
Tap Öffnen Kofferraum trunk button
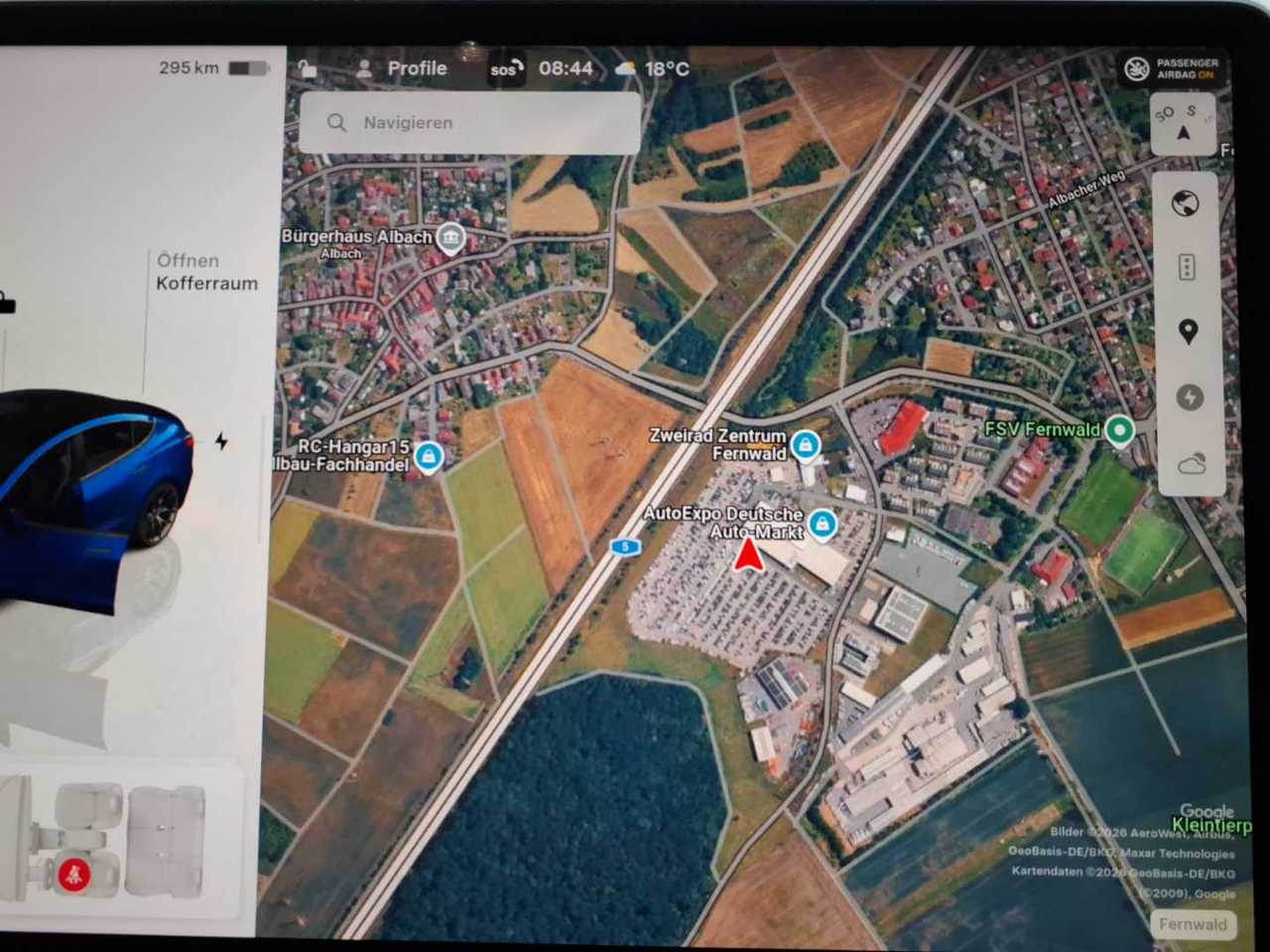206,272
